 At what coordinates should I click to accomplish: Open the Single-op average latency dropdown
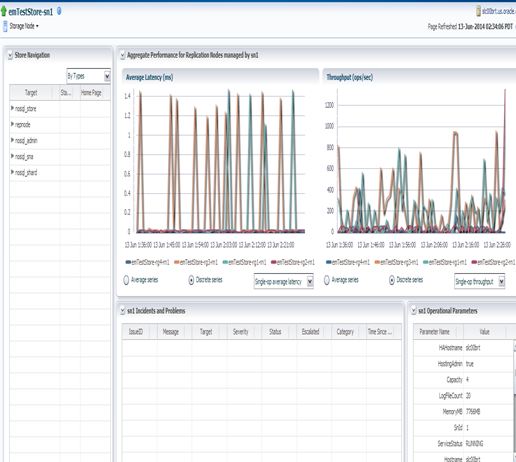[284, 282]
